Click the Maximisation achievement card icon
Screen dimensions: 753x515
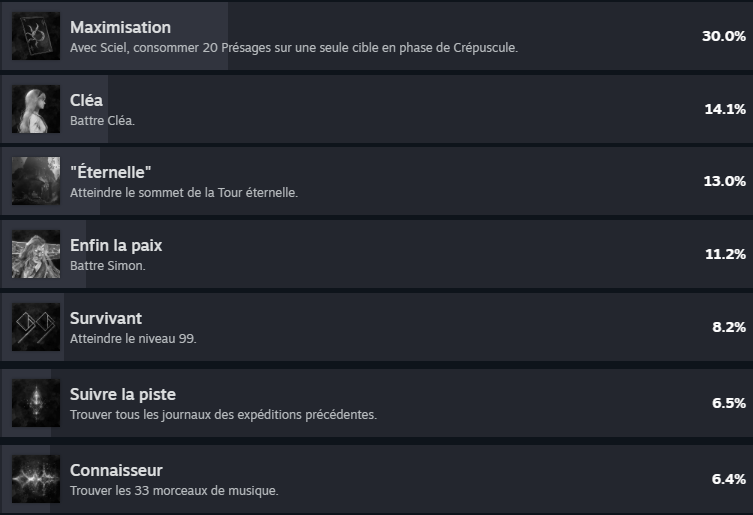[36, 36]
